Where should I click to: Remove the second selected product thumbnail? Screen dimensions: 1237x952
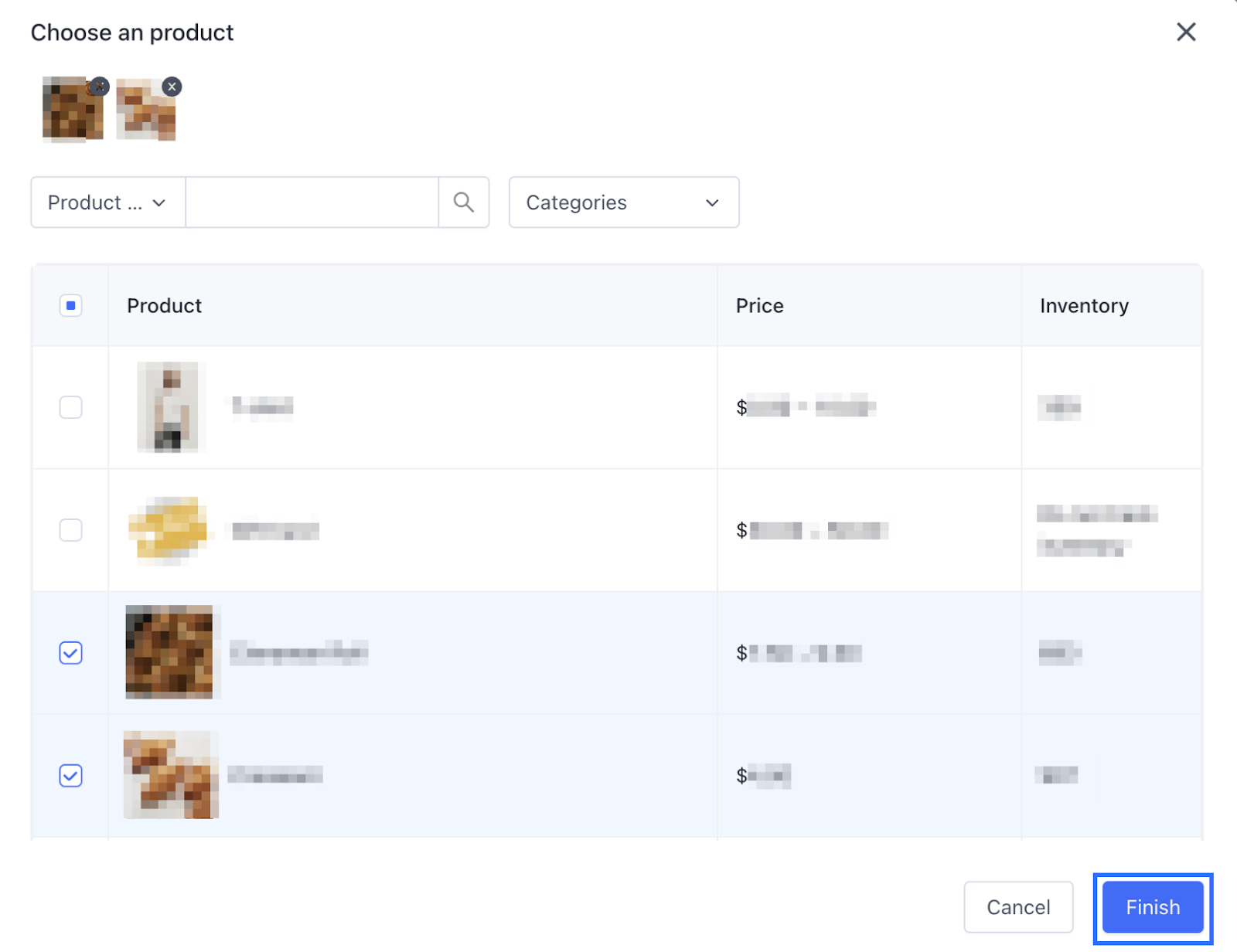pos(172,87)
